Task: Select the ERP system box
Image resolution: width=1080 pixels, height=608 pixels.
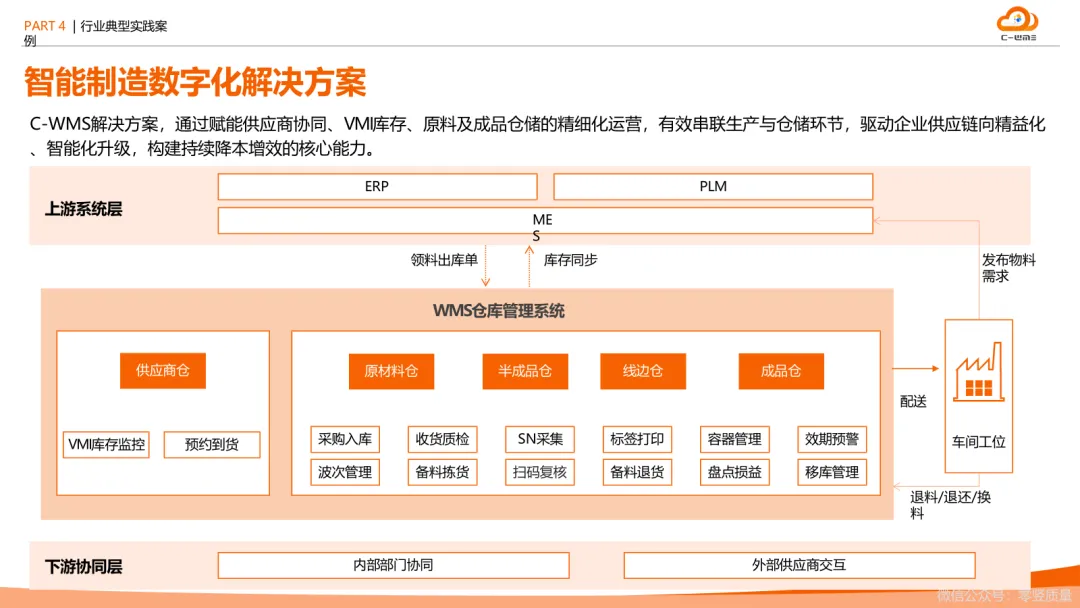Action: click(377, 187)
